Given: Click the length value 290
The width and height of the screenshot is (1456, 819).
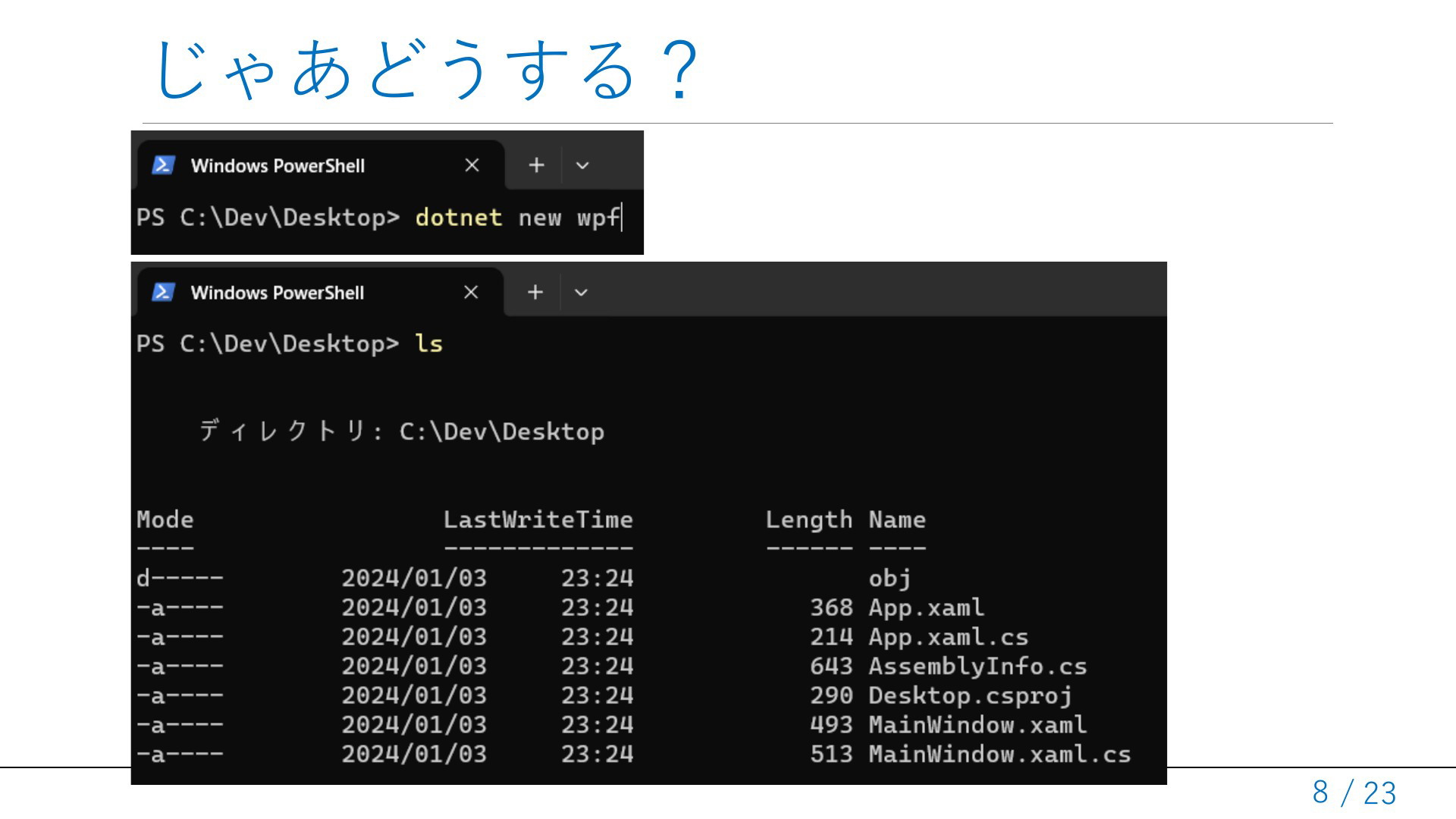Looking at the screenshot, I should [x=831, y=696].
